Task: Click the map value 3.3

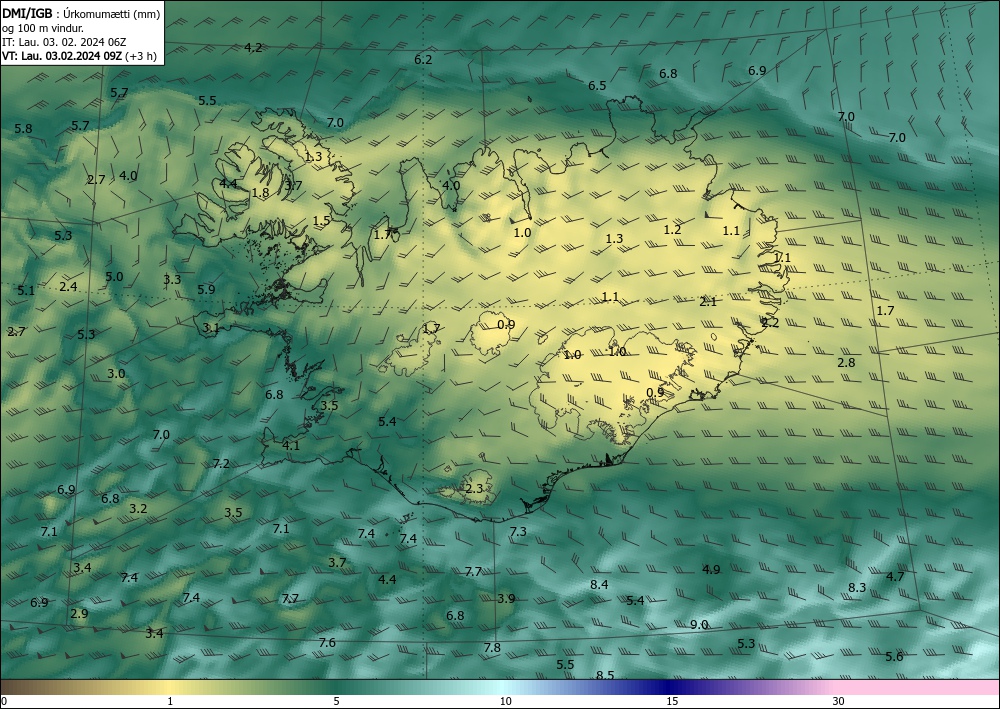Action: tap(172, 279)
